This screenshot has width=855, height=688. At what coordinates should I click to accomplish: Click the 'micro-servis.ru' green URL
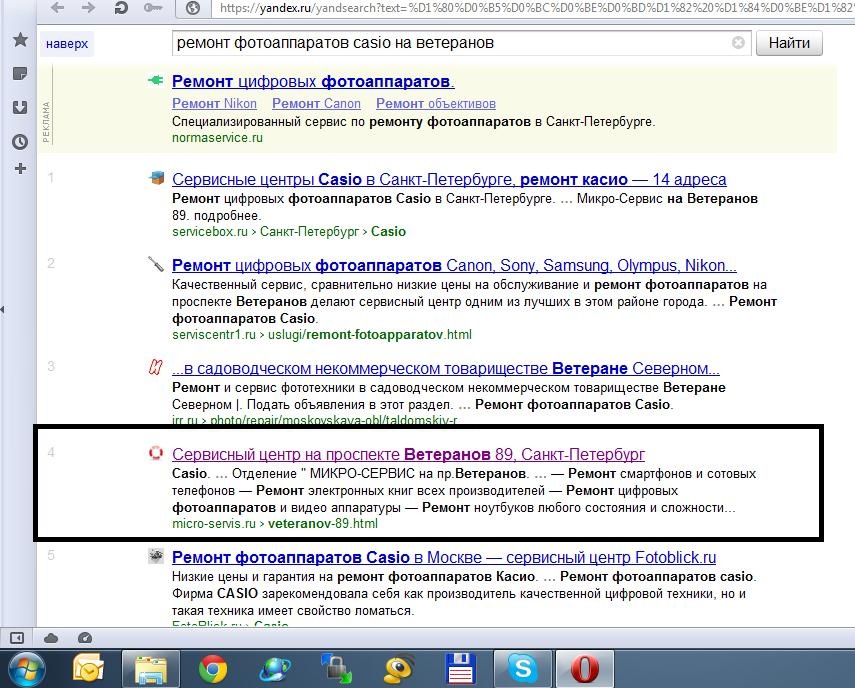214,524
